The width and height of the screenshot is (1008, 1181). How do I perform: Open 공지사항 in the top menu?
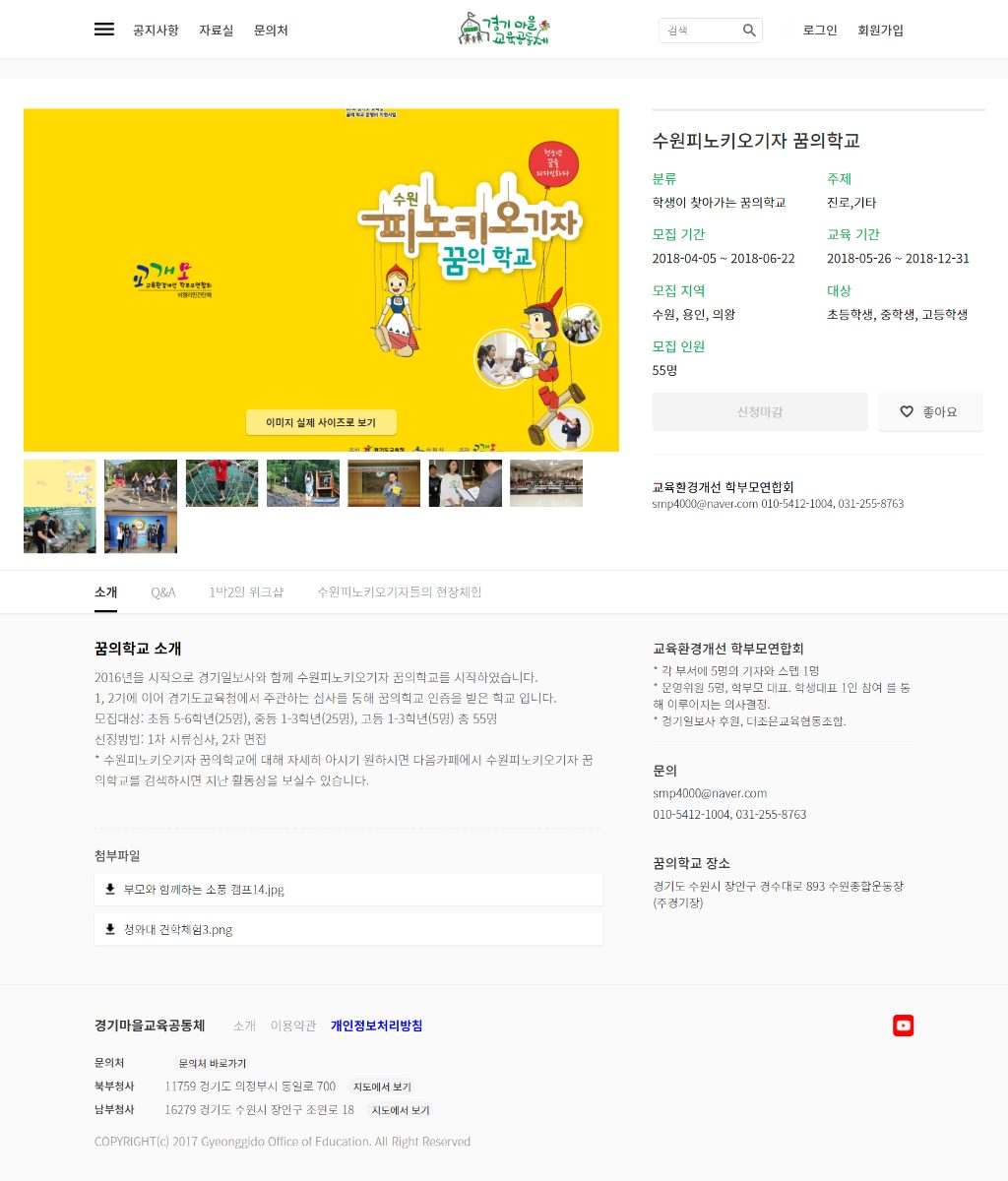[156, 31]
